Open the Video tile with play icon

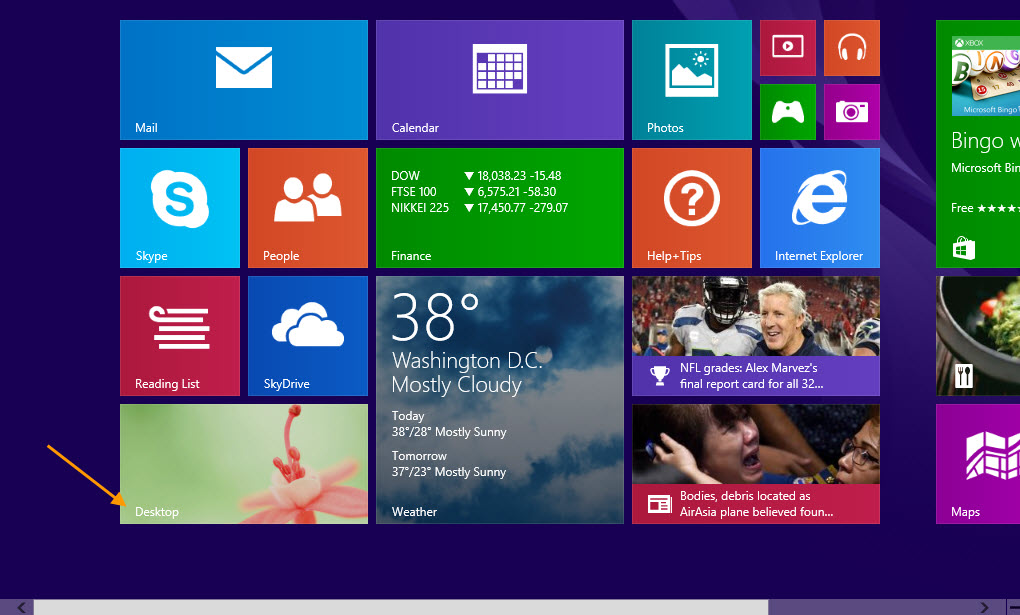tap(788, 48)
